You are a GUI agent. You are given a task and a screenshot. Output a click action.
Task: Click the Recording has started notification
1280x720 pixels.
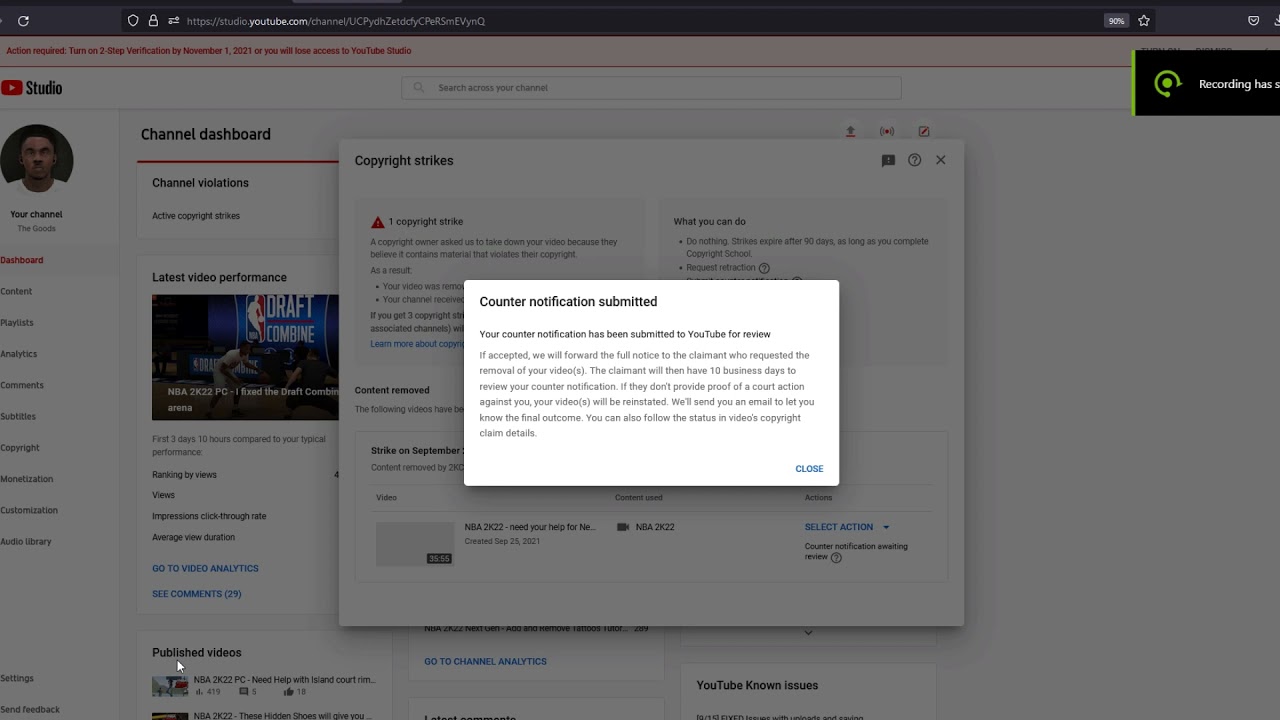click(1207, 84)
